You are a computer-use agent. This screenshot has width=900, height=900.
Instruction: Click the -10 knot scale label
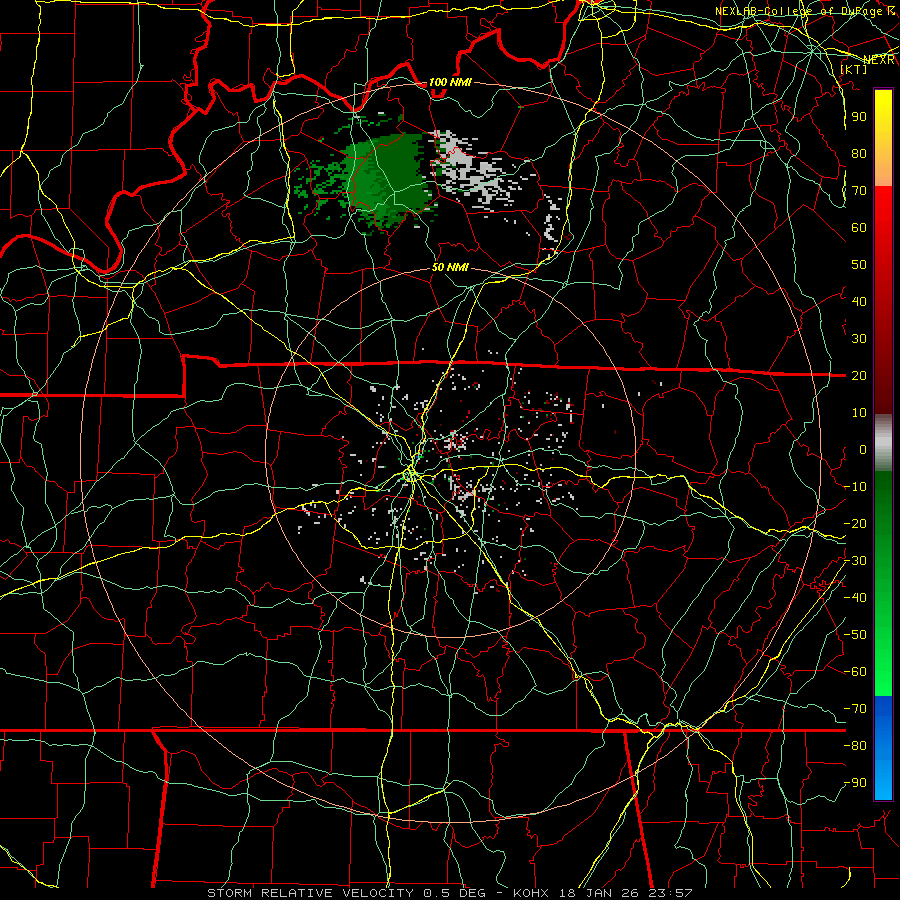click(x=856, y=487)
